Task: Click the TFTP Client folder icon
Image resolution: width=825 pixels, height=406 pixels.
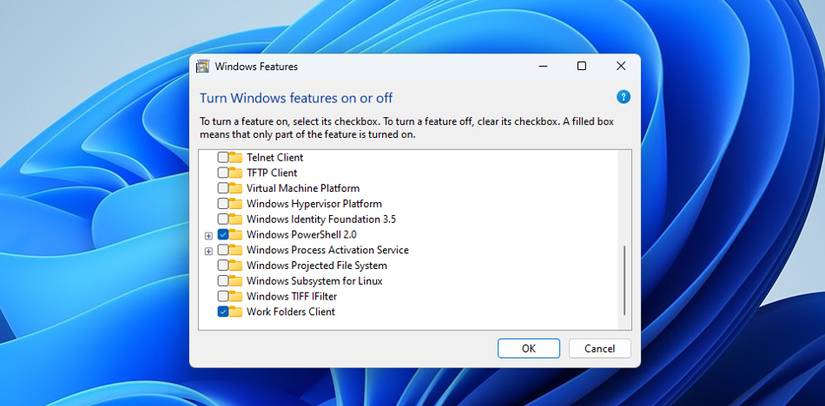Action: tap(235, 172)
